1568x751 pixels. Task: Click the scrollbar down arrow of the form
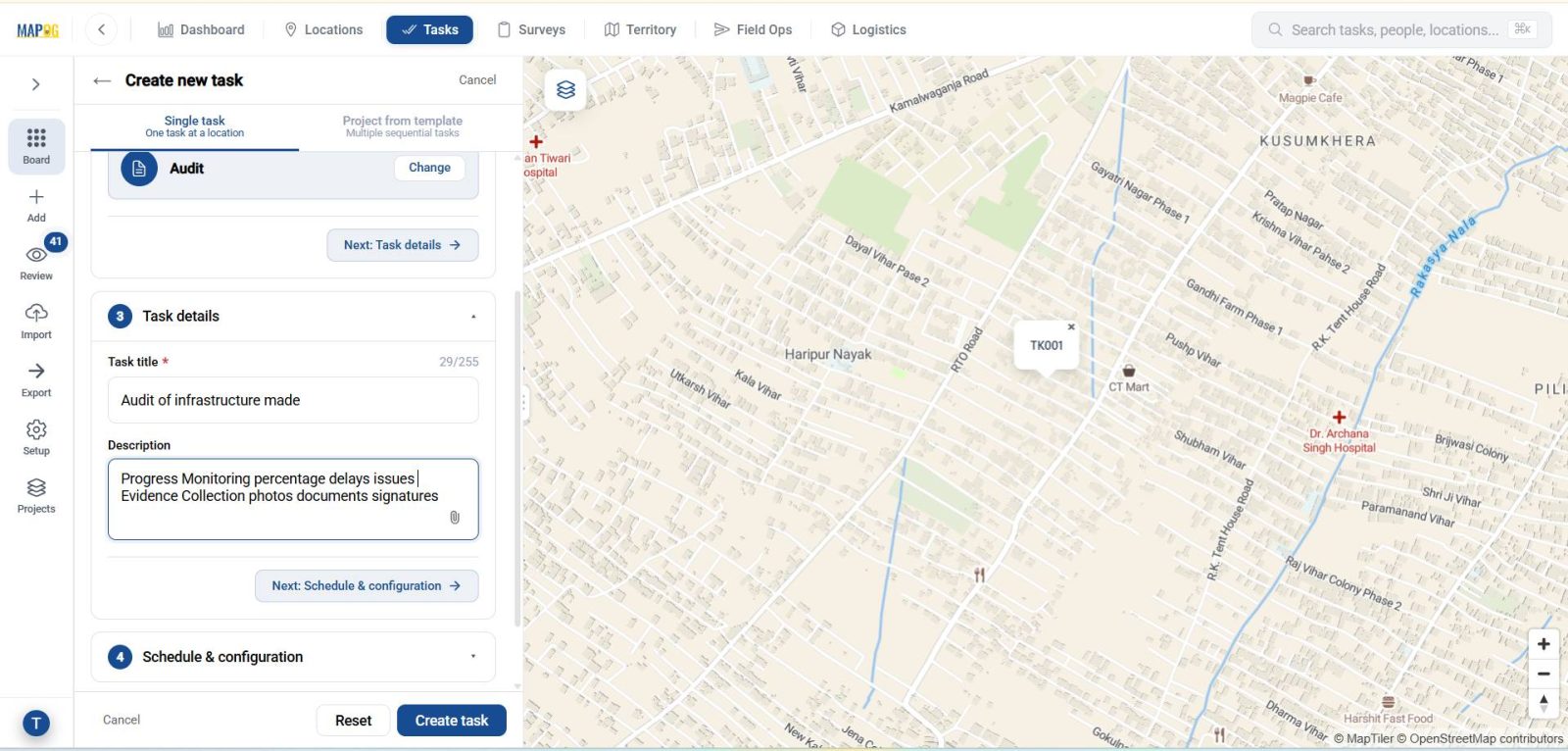(517, 686)
